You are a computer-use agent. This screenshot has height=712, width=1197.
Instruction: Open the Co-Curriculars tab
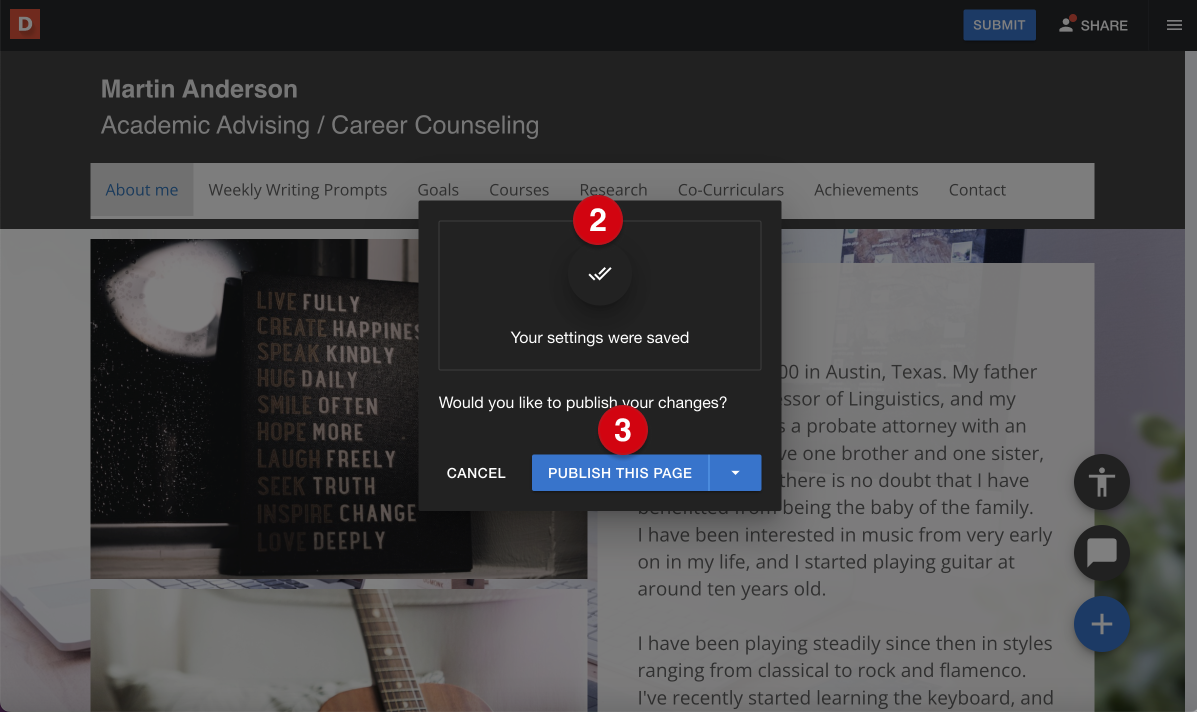[731, 190]
